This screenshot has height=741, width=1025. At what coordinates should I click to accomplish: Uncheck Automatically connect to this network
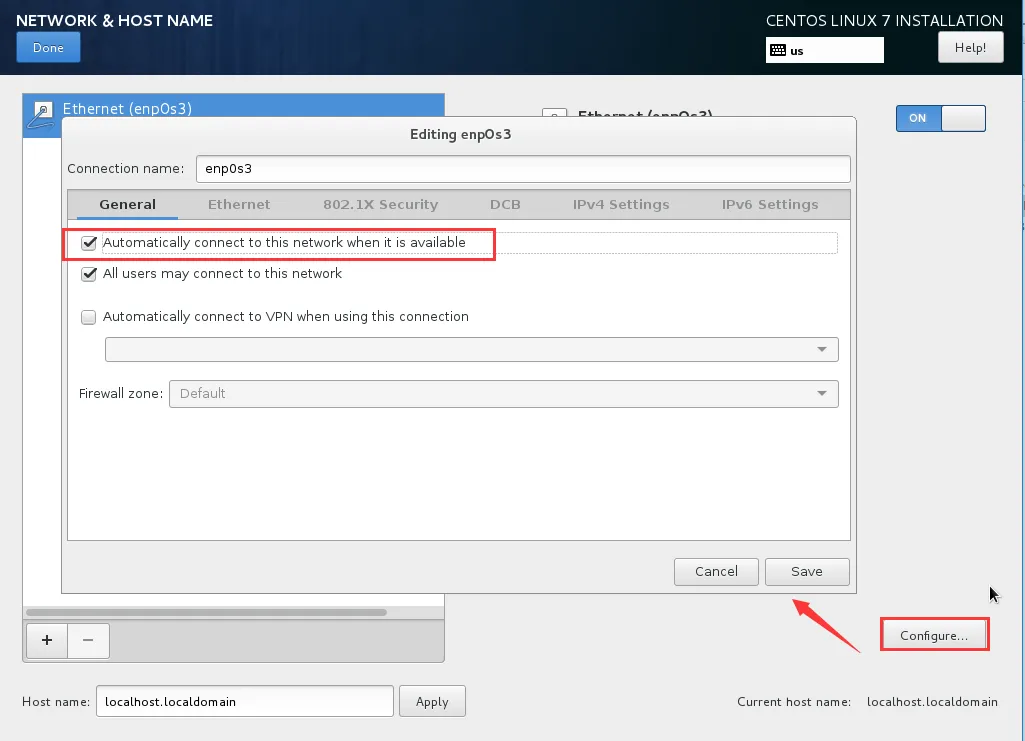[x=89, y=243]
